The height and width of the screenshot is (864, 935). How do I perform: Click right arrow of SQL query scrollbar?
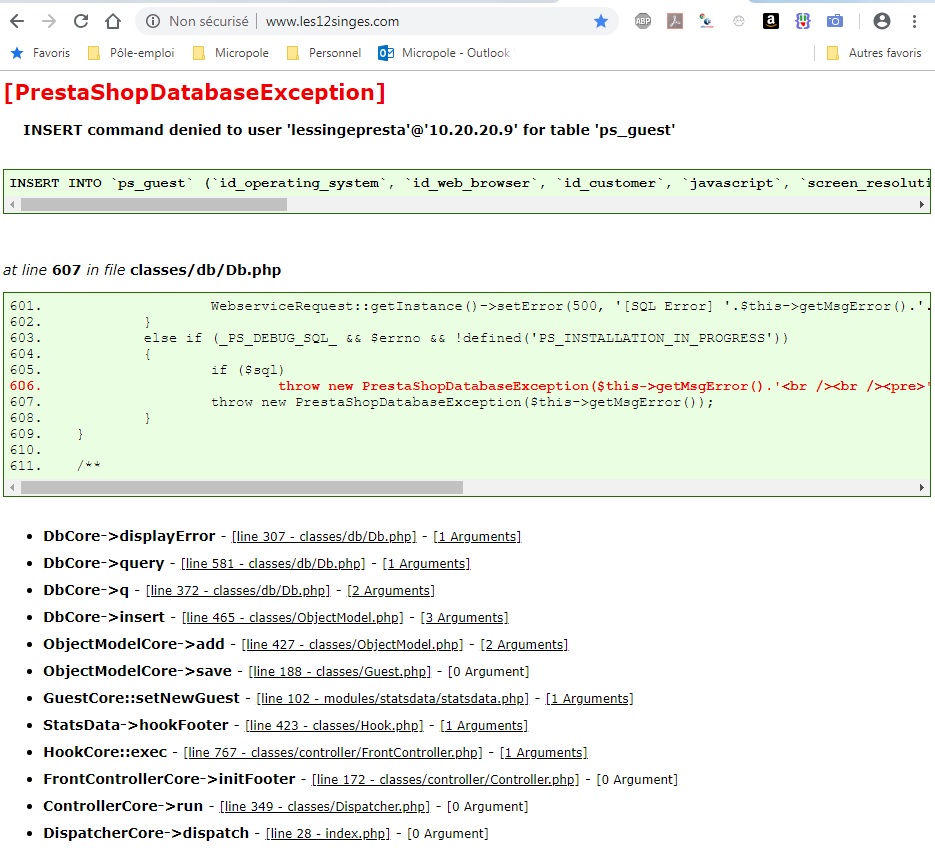(923, 205)
